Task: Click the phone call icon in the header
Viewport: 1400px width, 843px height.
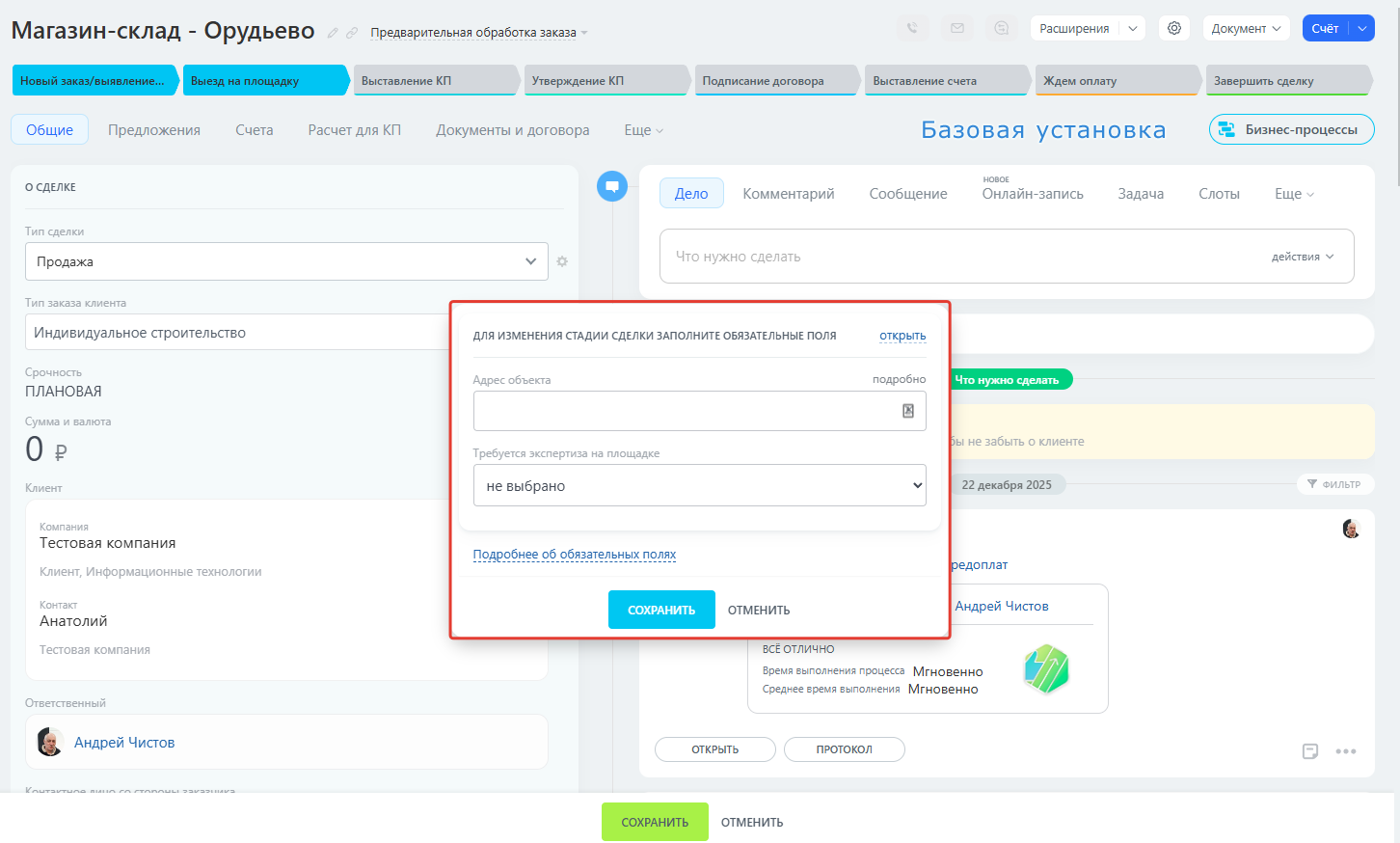Action: tap(912, 28)
